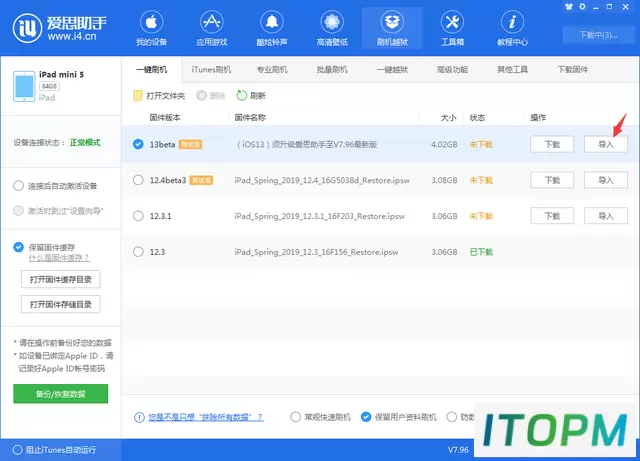Switch to the 一键刷机 tab
Viewport: 640px width, 461px height.
pos(151,70)
